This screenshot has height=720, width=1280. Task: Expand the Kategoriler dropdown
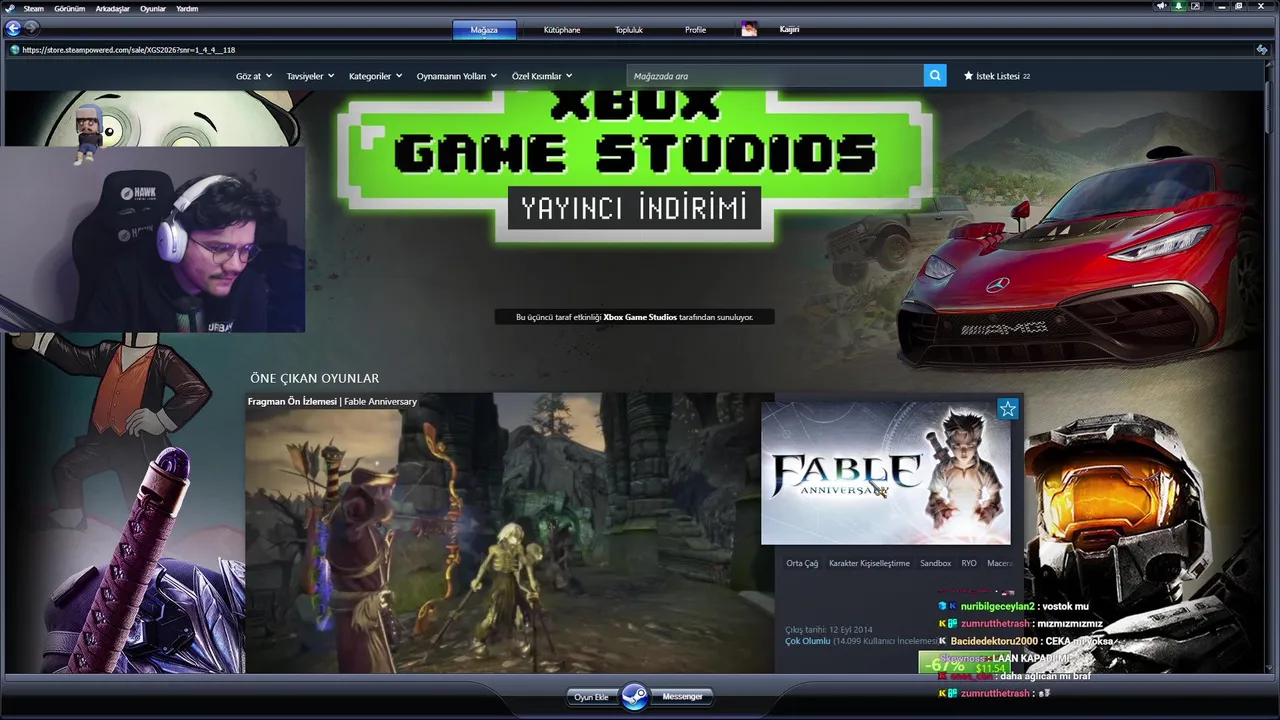point(375,76)
